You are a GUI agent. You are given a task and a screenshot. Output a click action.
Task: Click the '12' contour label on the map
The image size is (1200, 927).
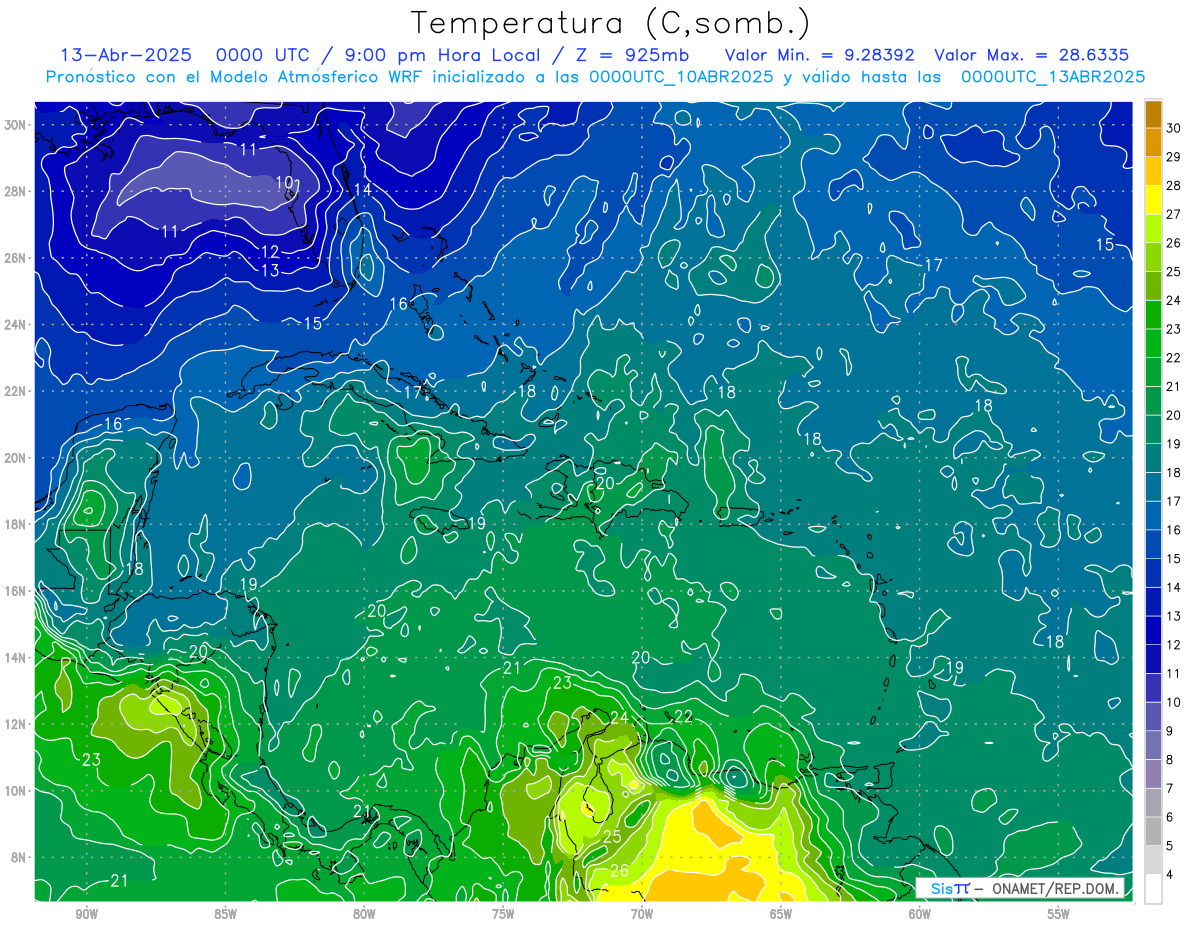coord(270,252)
